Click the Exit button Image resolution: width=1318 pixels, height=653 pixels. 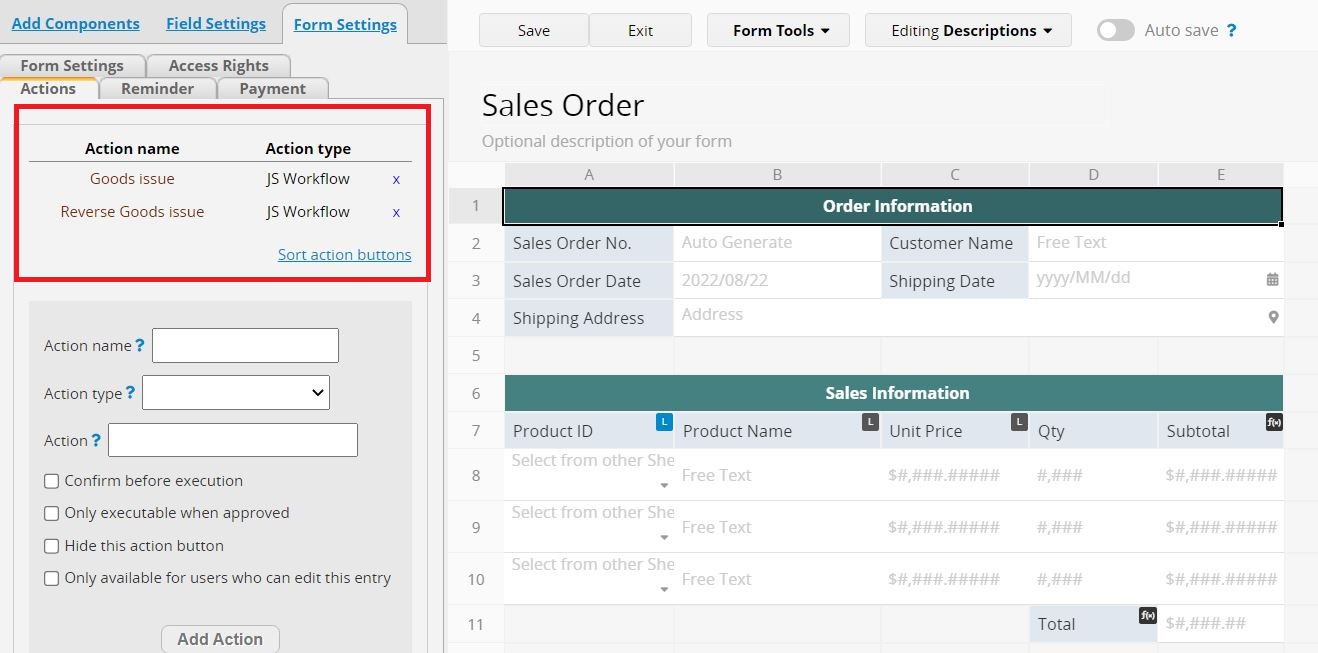[x=640, y=30]
